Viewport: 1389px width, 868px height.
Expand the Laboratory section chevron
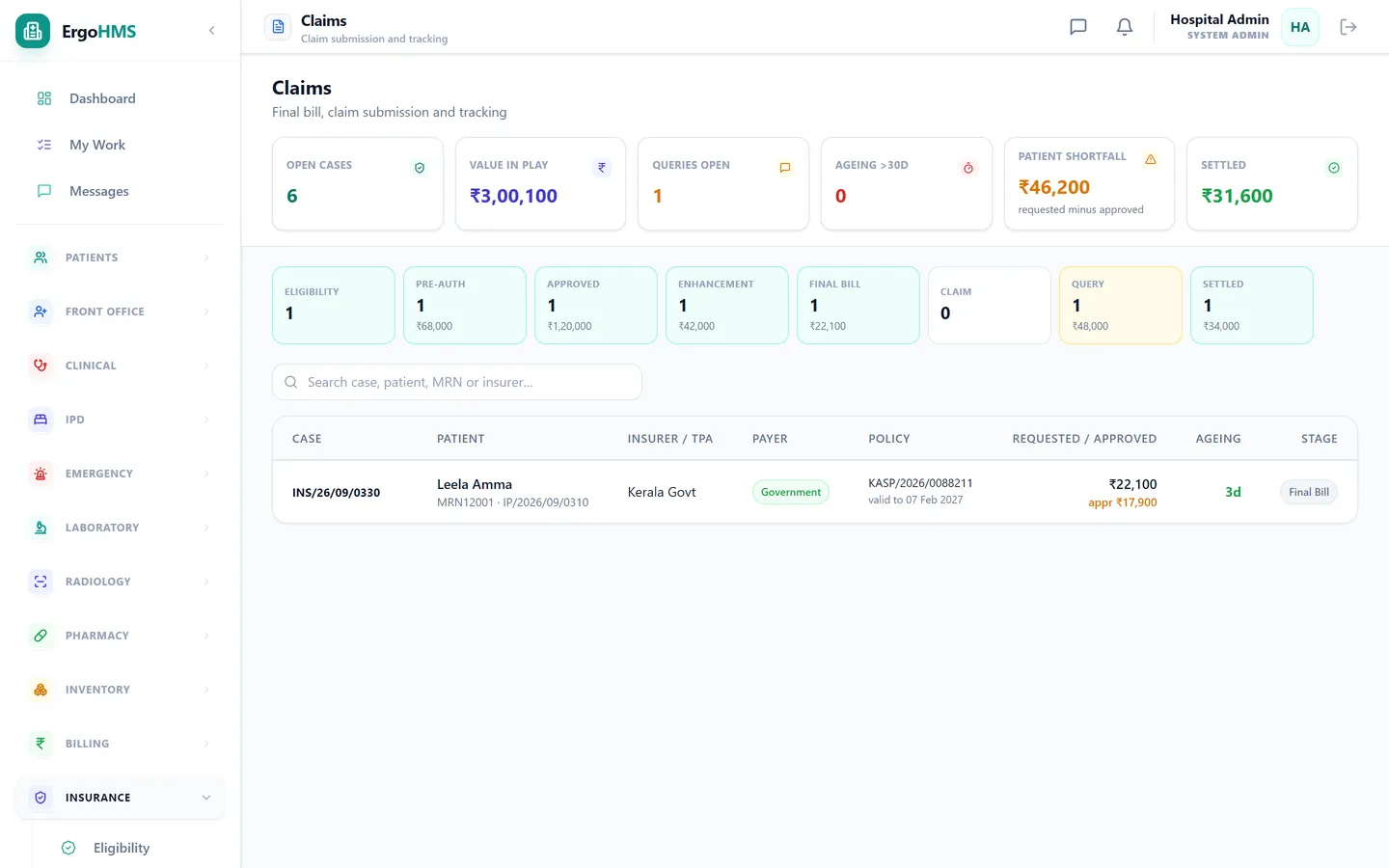206,528
